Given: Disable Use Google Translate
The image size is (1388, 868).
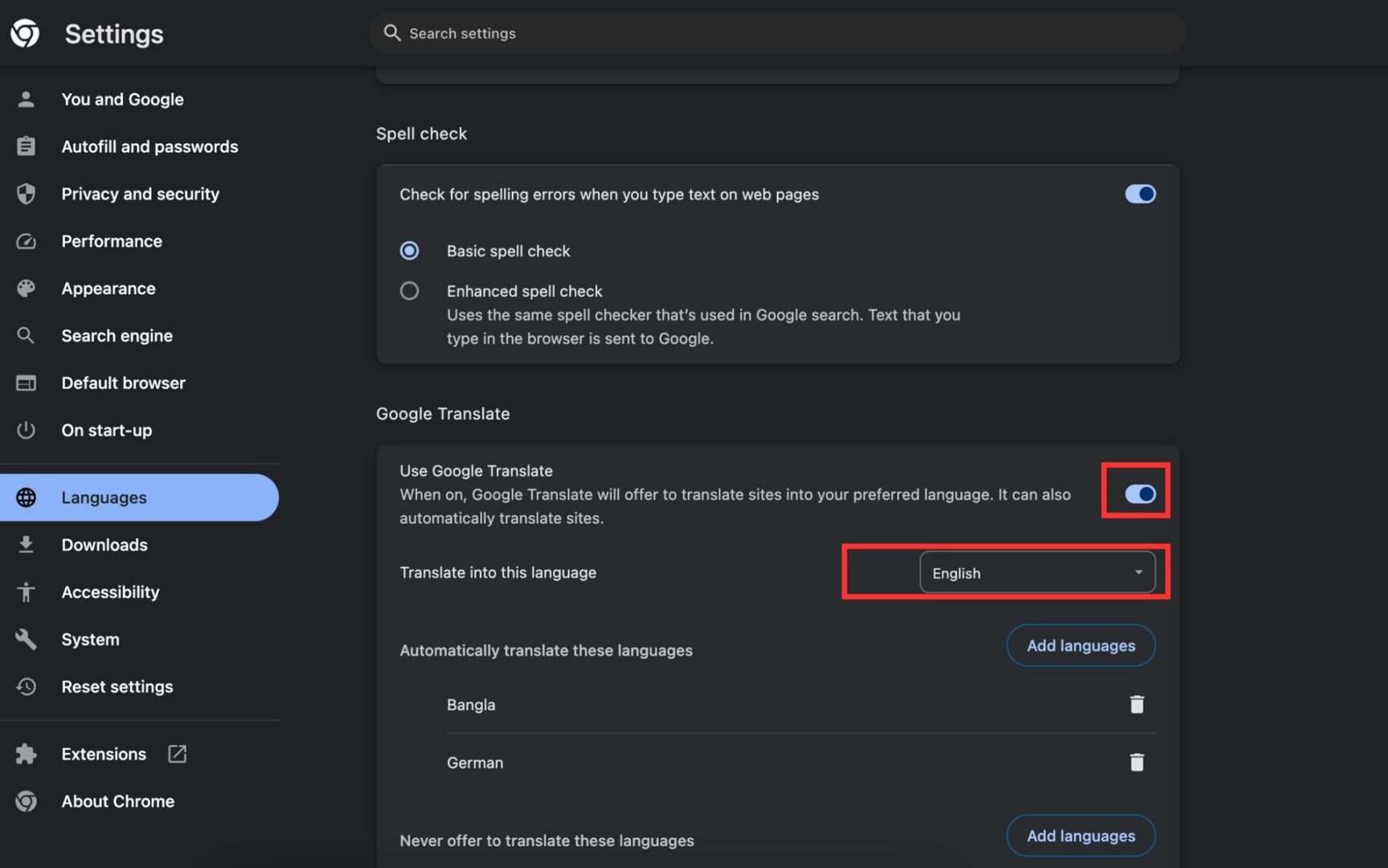Looking at the screenshot, I should click(1140, 494).
